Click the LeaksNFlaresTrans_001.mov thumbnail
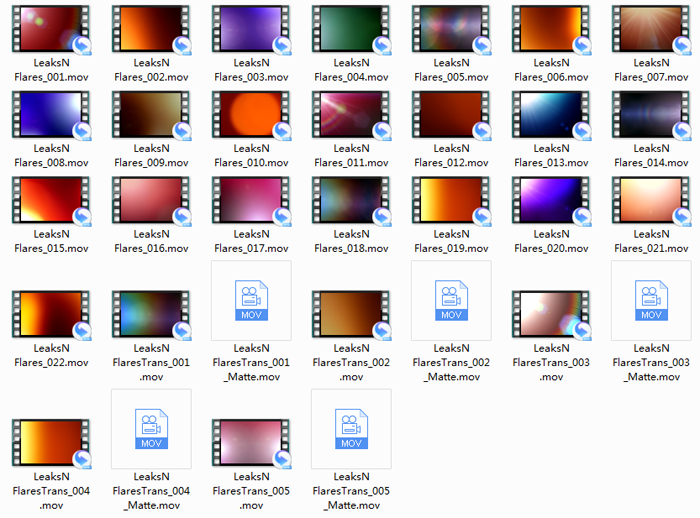This screenshot has width=700, height=518. tap(150, 315)
